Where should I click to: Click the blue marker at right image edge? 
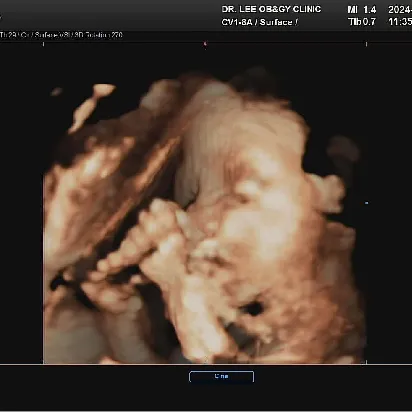point(367,203)
